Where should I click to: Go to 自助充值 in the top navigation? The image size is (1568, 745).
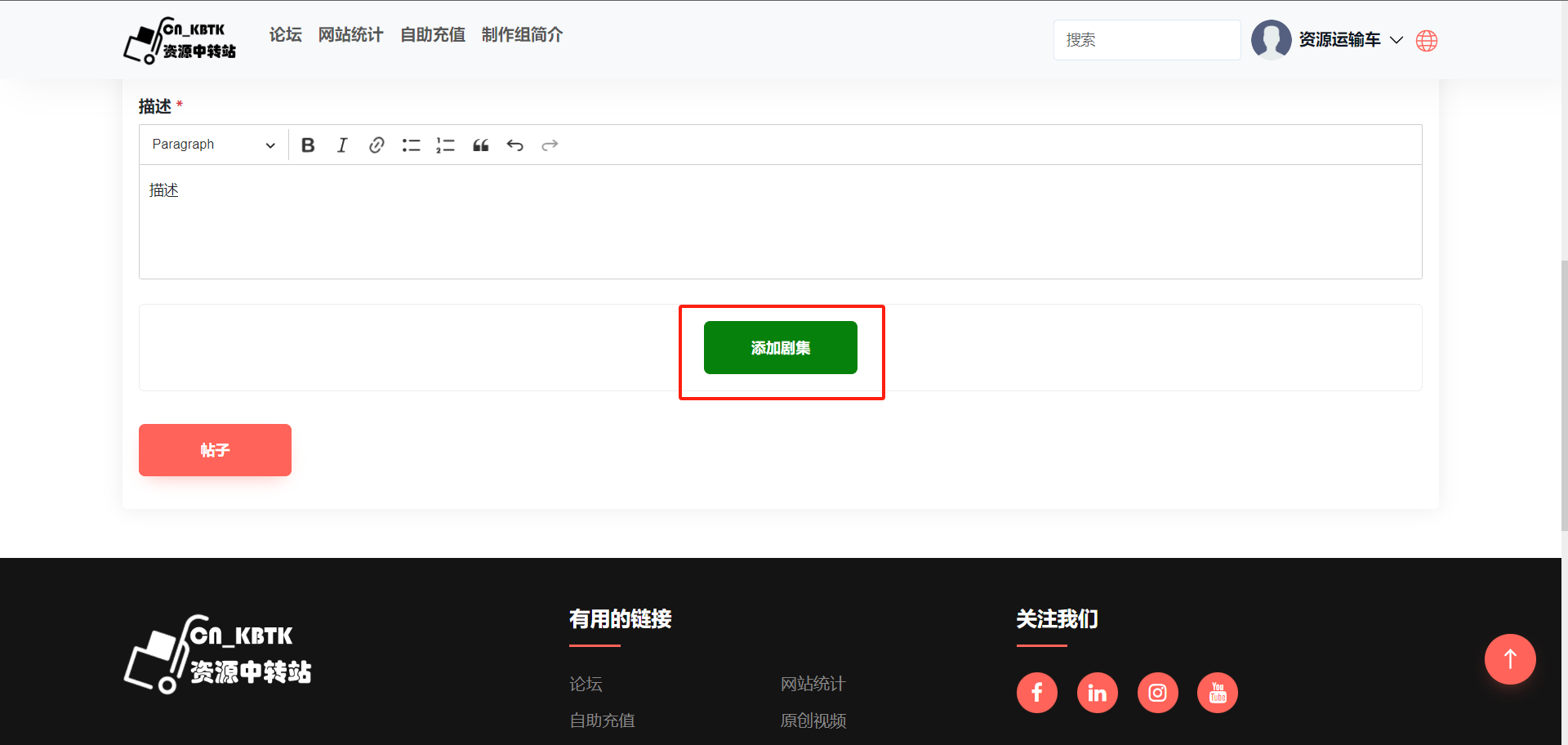click(432, 35)
